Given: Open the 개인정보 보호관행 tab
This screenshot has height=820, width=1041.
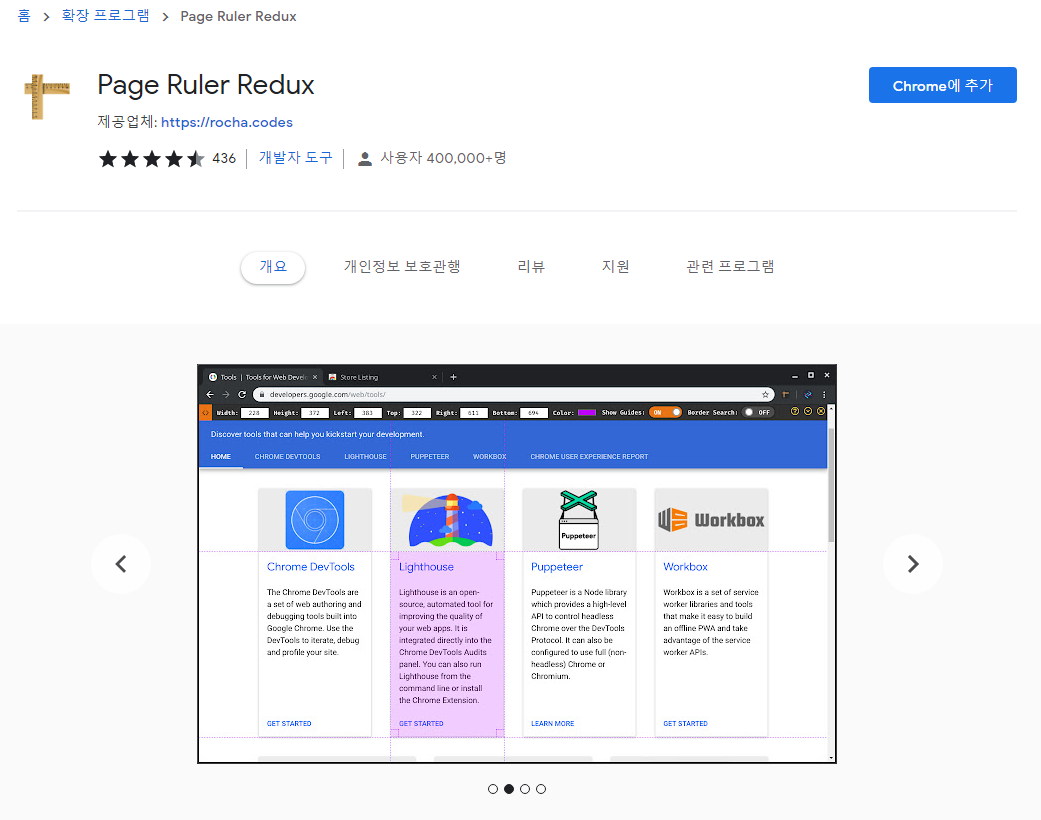Looking at the screenshot, I should pos(402,267).
